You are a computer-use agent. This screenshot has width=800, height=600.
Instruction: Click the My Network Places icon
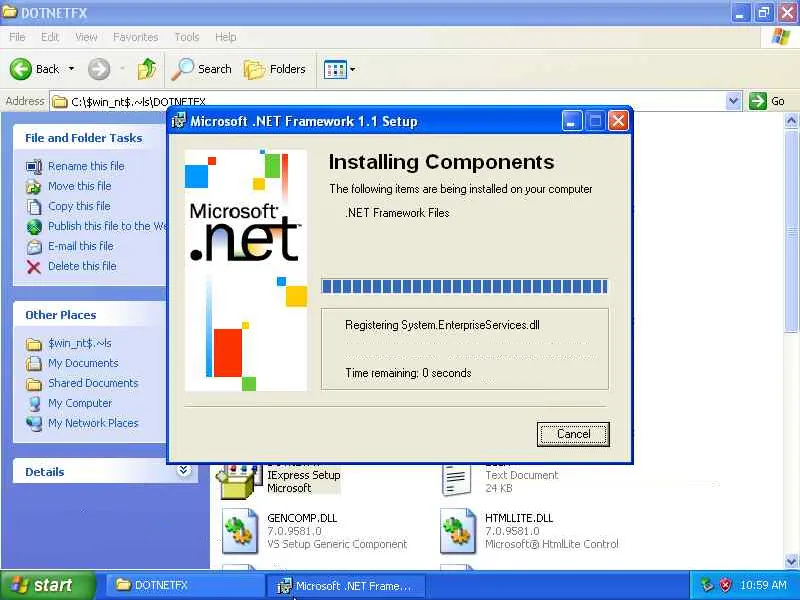(34, 423)
